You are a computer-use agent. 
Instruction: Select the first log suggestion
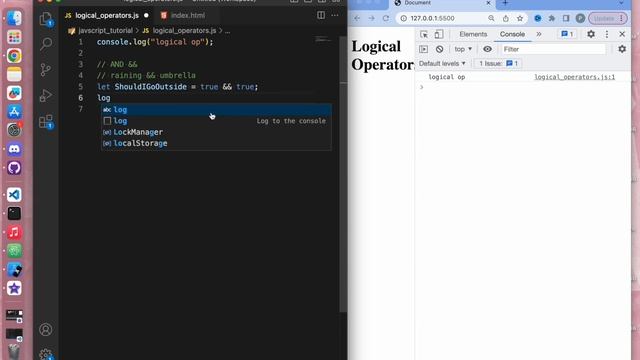216,110
